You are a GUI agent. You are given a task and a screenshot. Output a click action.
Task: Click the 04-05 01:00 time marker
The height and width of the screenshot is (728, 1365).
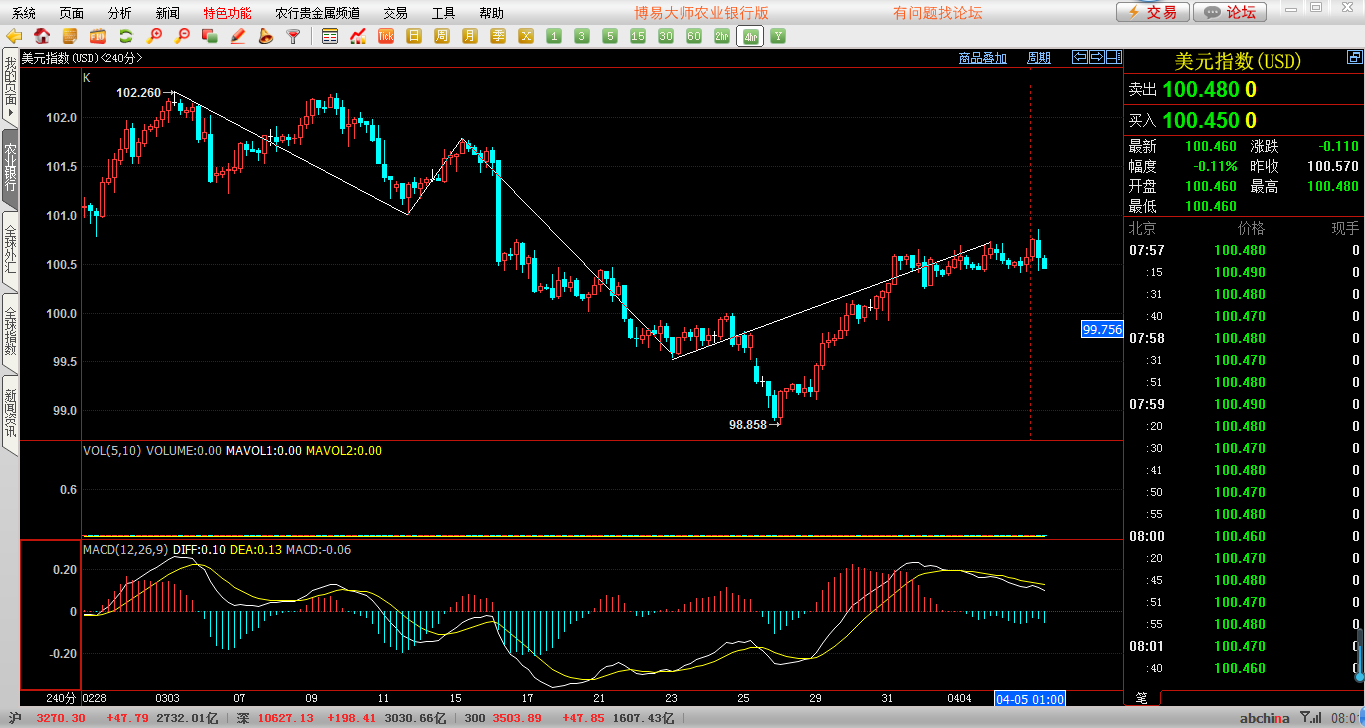click(x=1029, y=698)
